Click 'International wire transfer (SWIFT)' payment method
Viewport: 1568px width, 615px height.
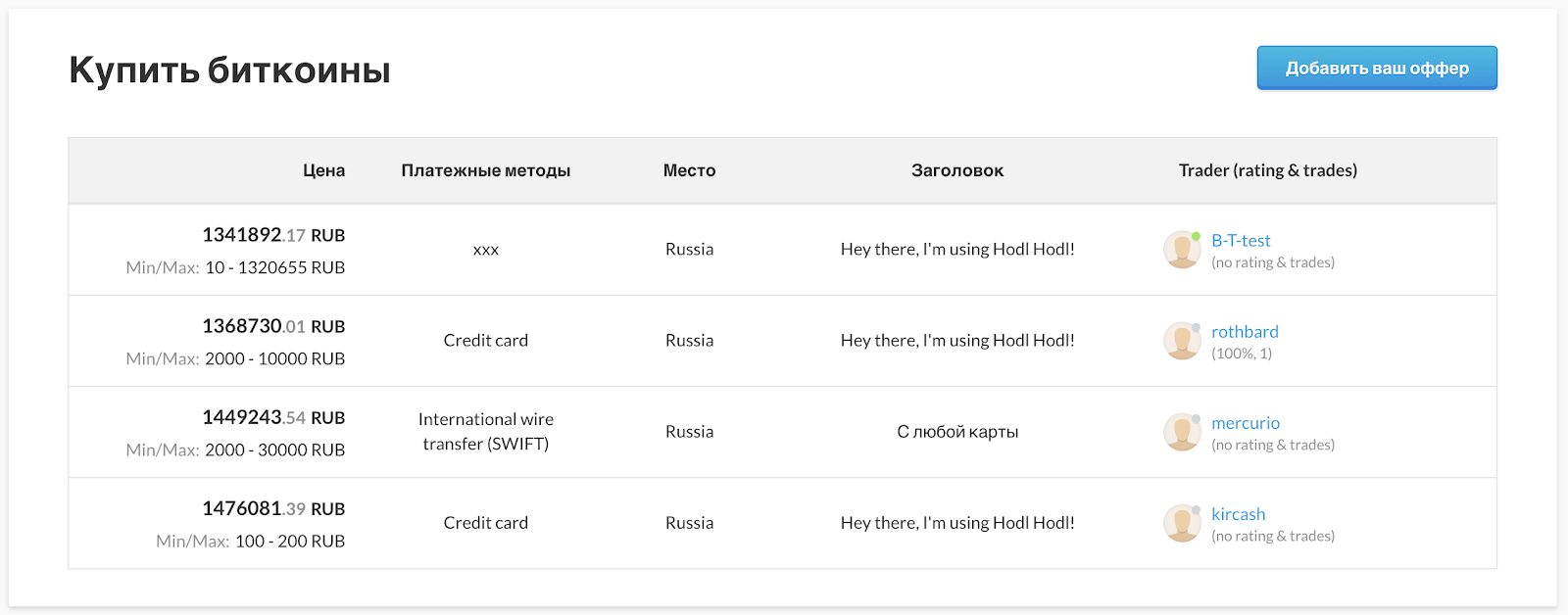pyautogui.click(x=485, y=432)
